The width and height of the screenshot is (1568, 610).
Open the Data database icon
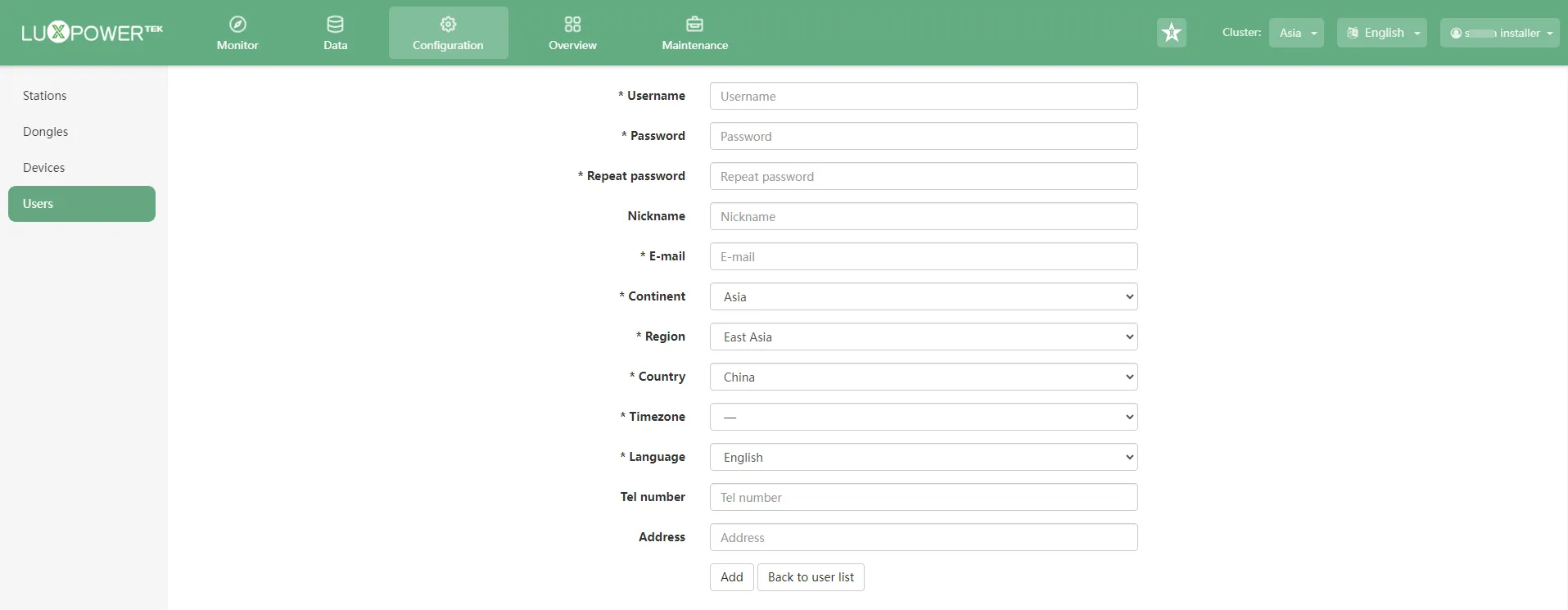coord(335,25)
